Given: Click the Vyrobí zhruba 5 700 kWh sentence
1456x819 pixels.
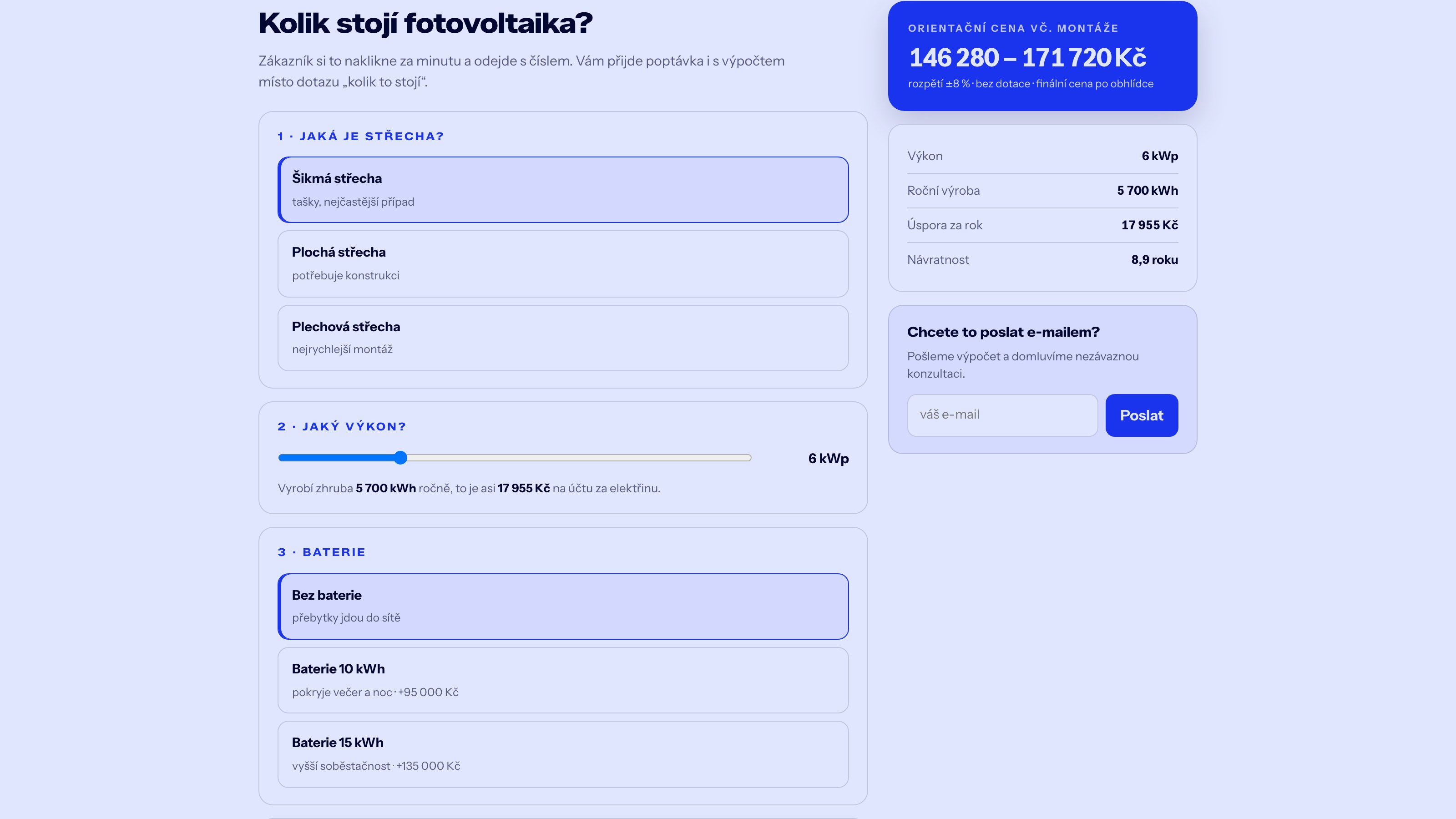Looking at the screenshot, I should 469,488.
